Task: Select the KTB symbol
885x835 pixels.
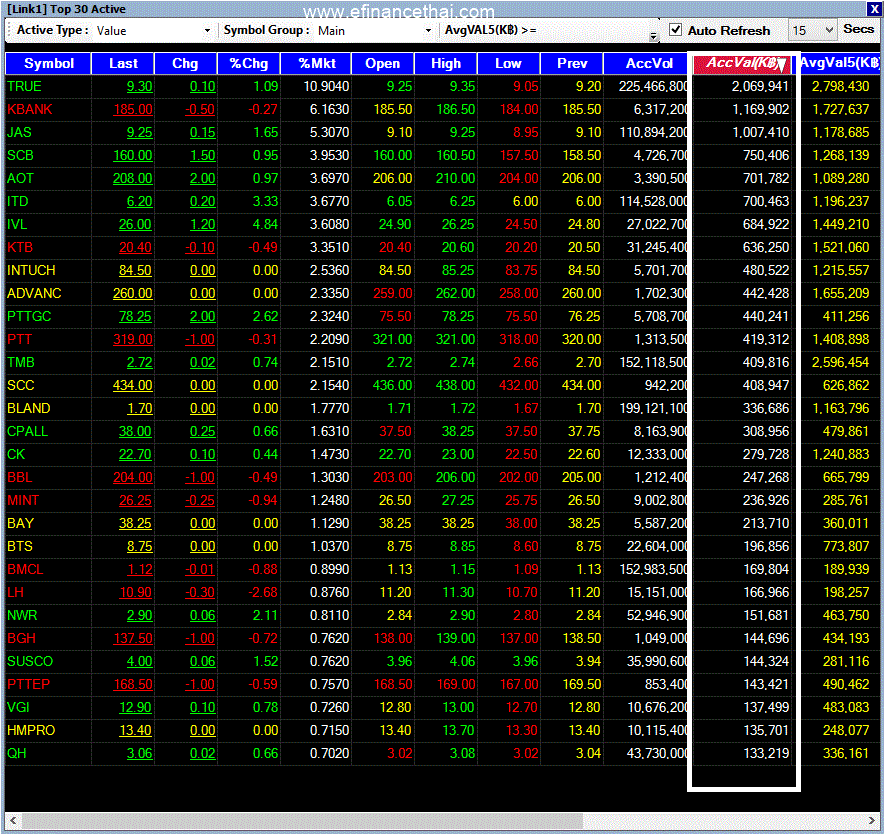Action: pos(20,247)
